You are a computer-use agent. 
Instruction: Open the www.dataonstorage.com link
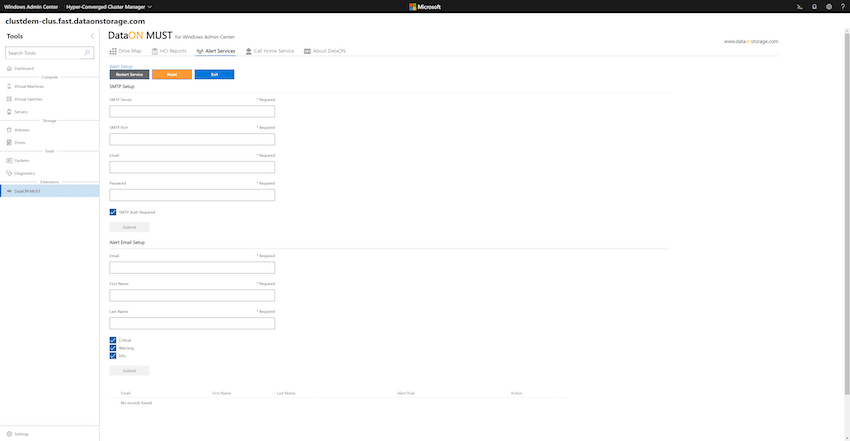pyautogui.click(x=751, y=42)
